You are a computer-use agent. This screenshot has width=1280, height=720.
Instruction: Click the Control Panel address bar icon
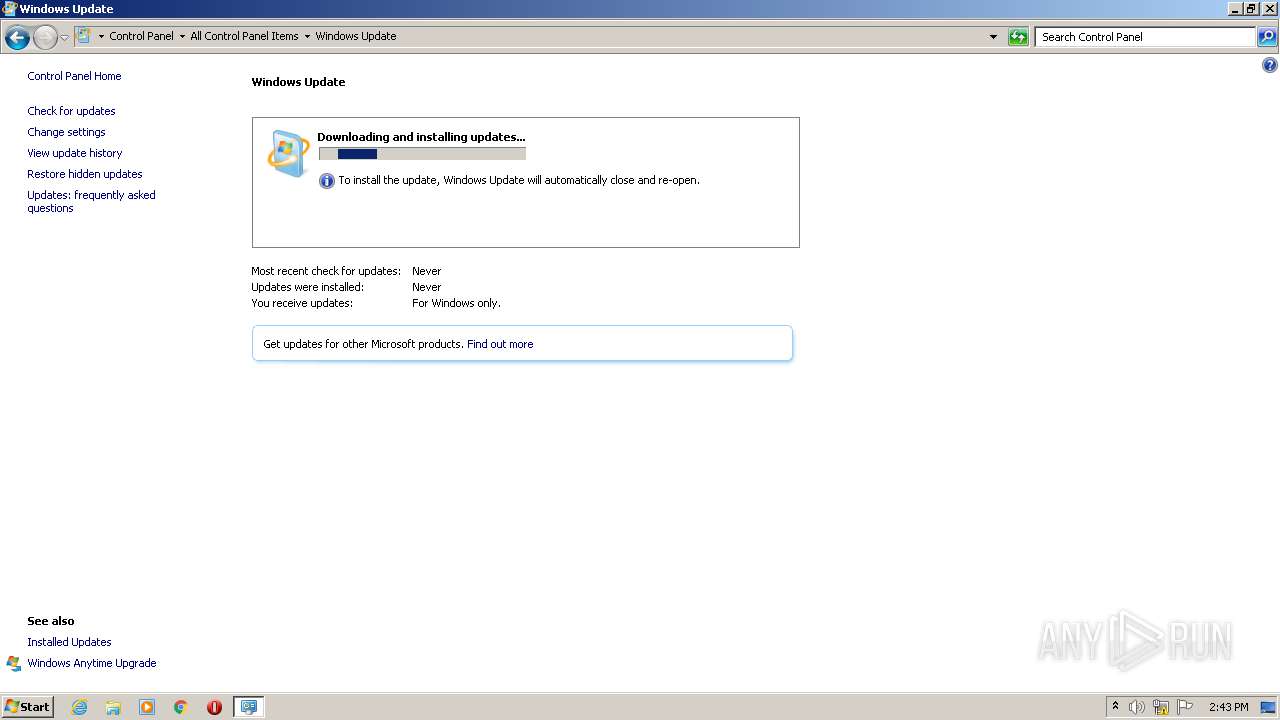pyautogui.click(x=84, y=36)
